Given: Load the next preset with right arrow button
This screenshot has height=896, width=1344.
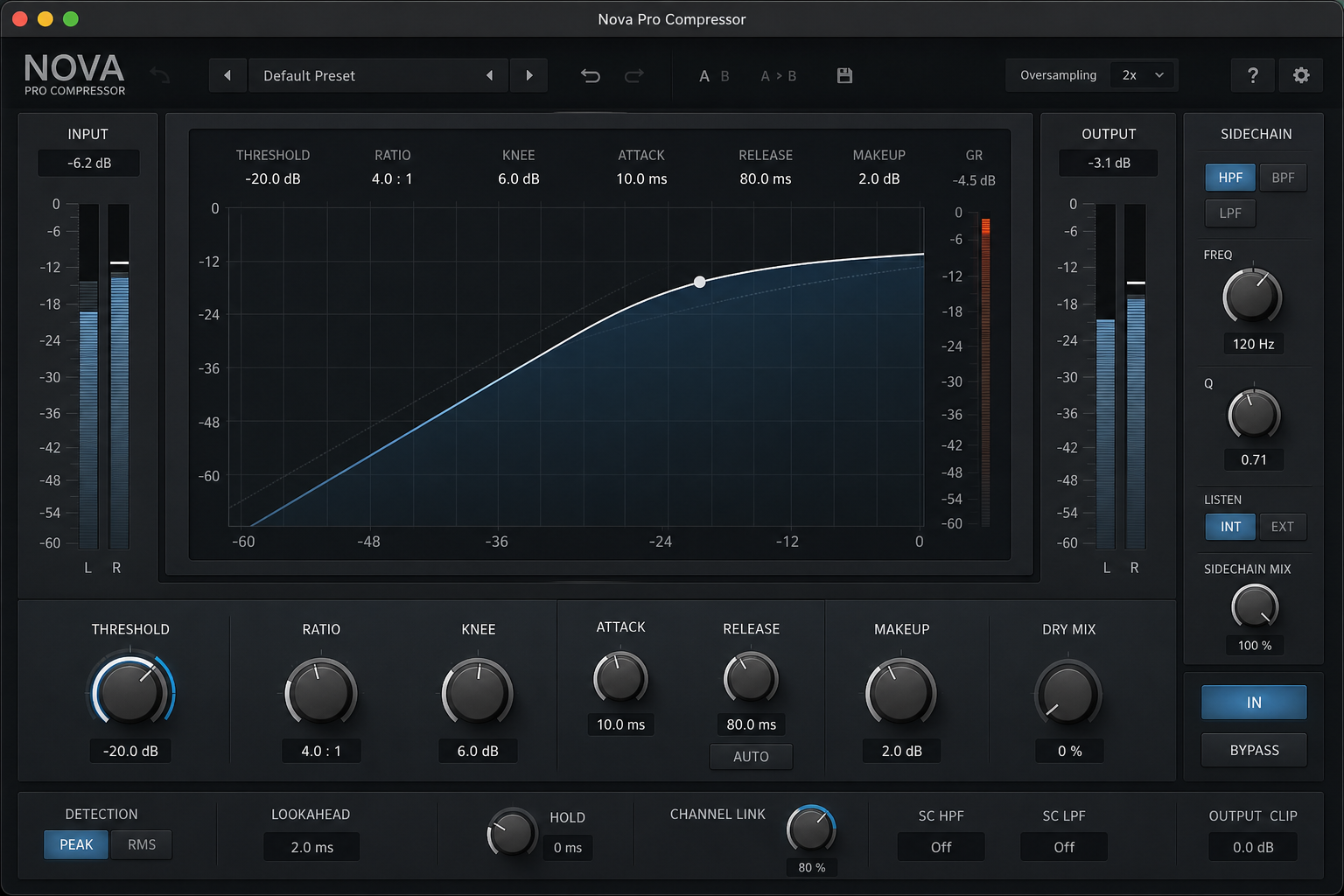Looking at the screenshot, I should point(529,75).
